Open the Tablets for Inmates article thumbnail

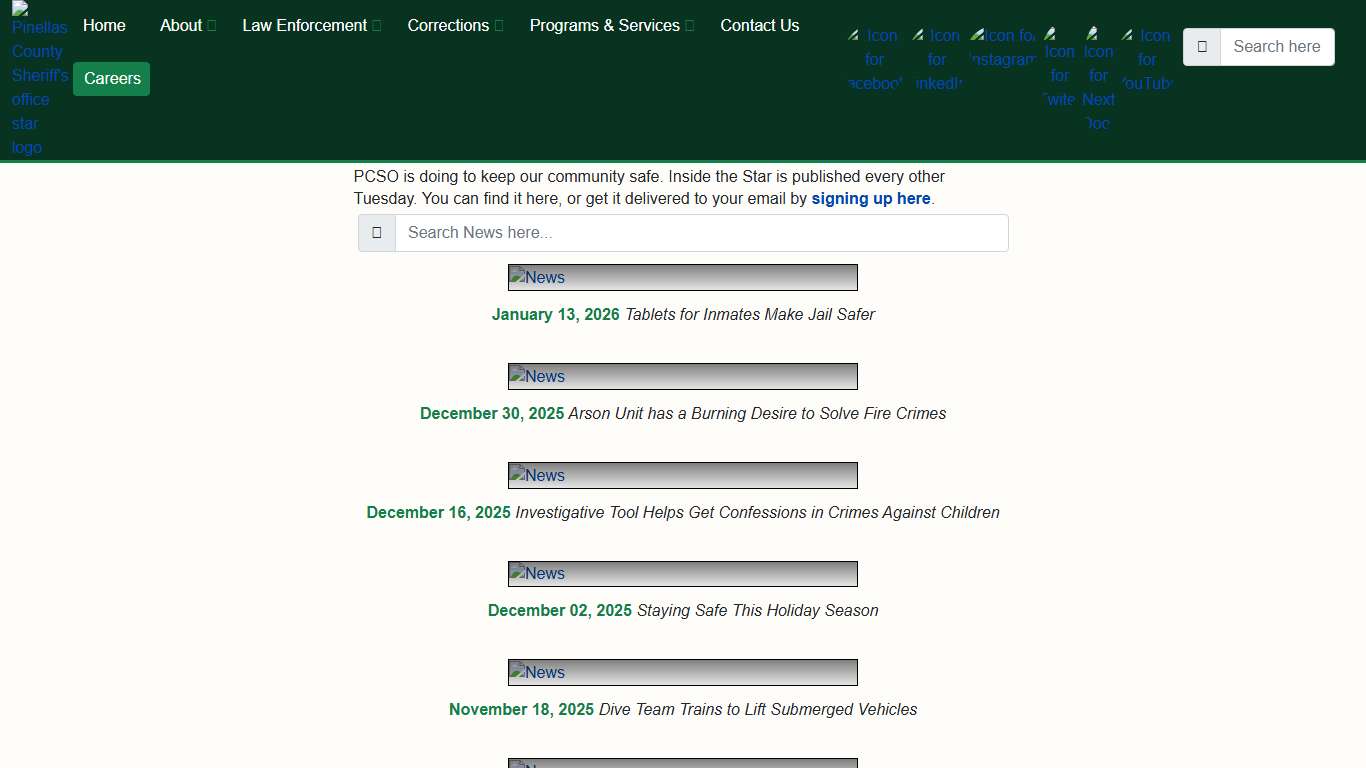point(682,278)
